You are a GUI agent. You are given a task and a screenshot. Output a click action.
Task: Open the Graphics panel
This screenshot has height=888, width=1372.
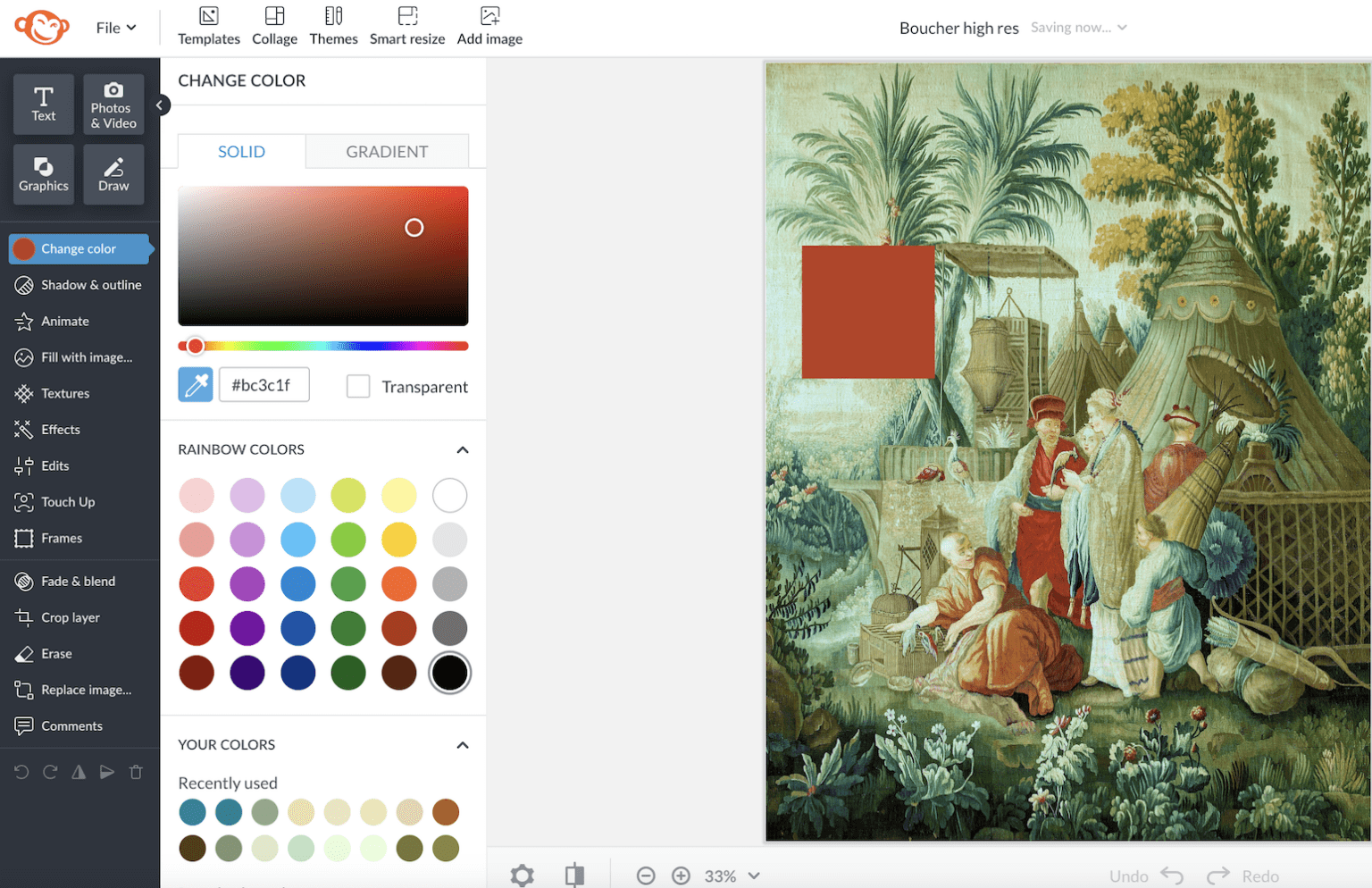coord(43,174)
